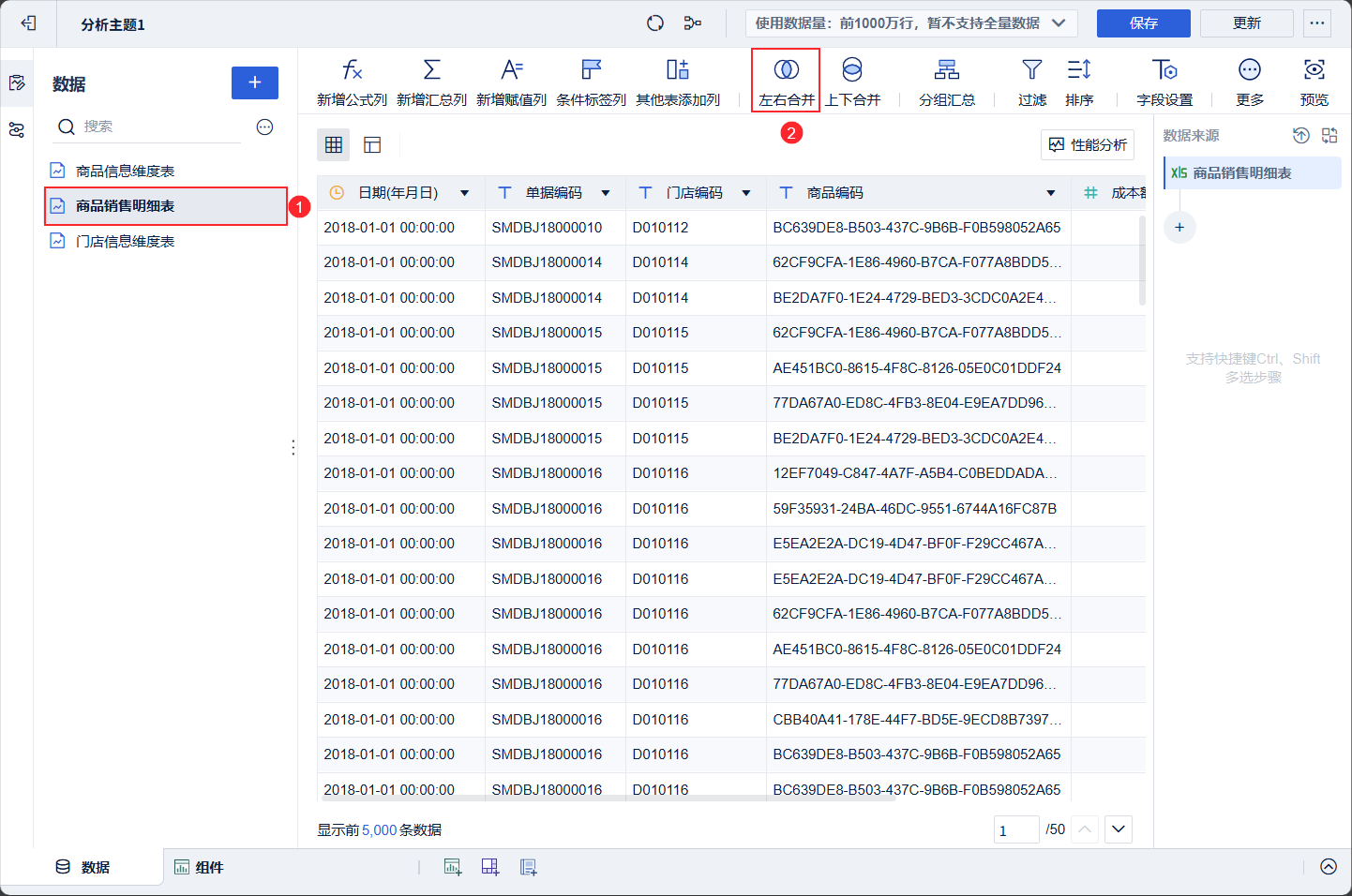This screenshot has width=1352, height=896.
Task: Click the number type icon of 成本 column
Action: [x=1090, y=193]
